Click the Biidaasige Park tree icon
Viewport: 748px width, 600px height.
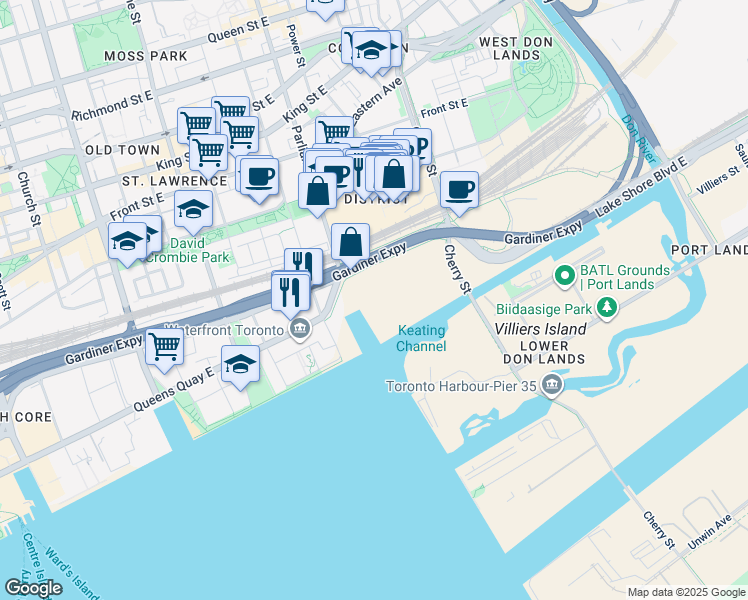click(607, 308)
